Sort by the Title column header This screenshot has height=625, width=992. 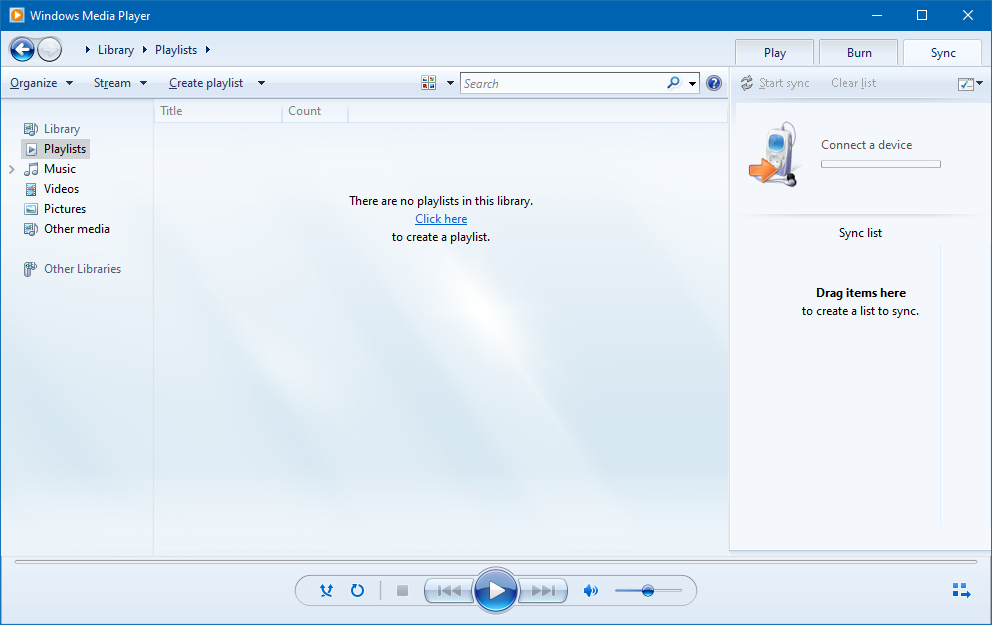pyautogui.click(x=218, y=111)
